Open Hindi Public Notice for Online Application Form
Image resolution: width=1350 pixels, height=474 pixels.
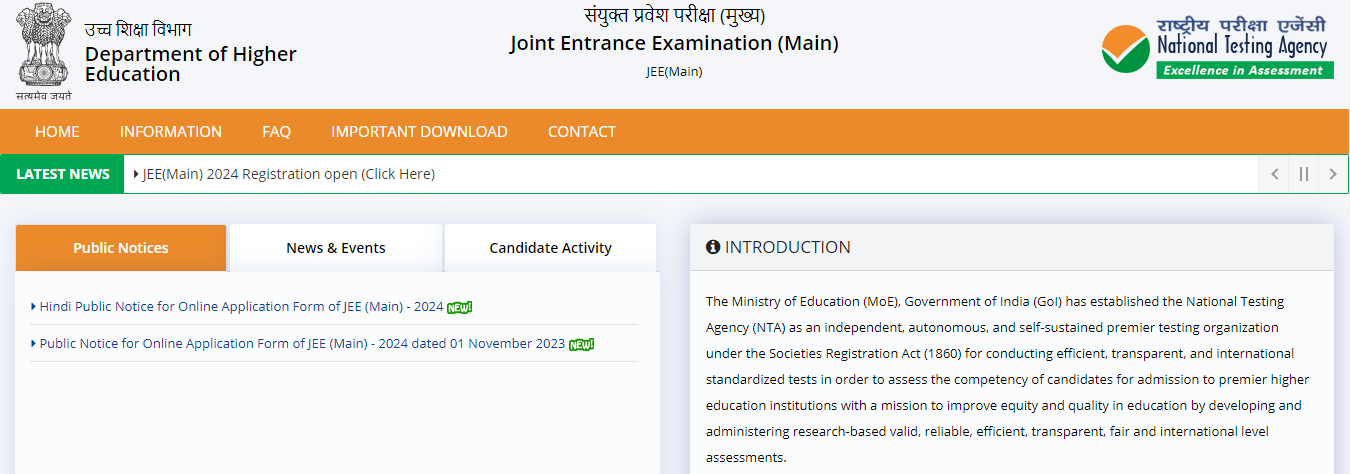(x=241, y=307)
